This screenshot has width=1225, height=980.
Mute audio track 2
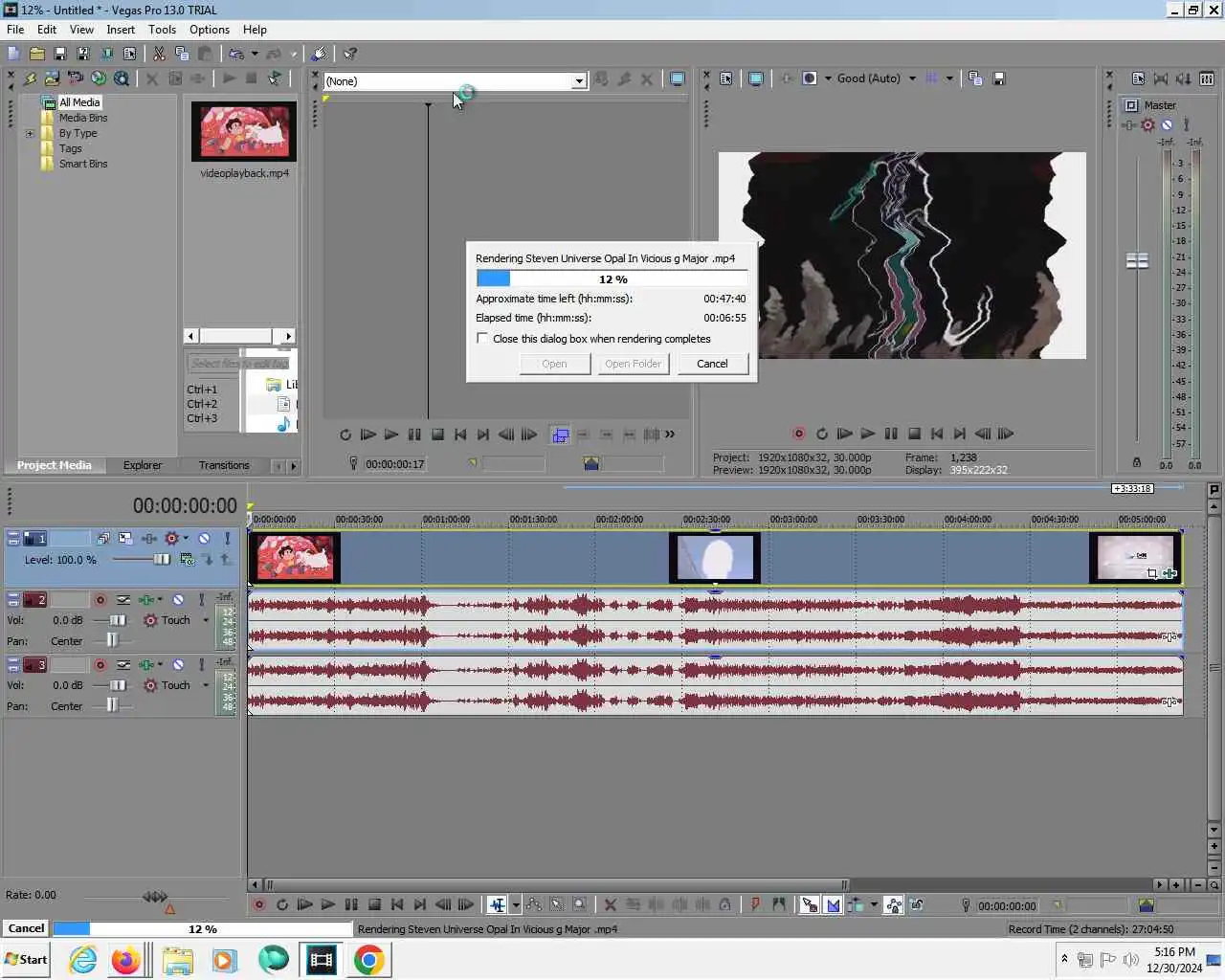(x=178, y=600)
